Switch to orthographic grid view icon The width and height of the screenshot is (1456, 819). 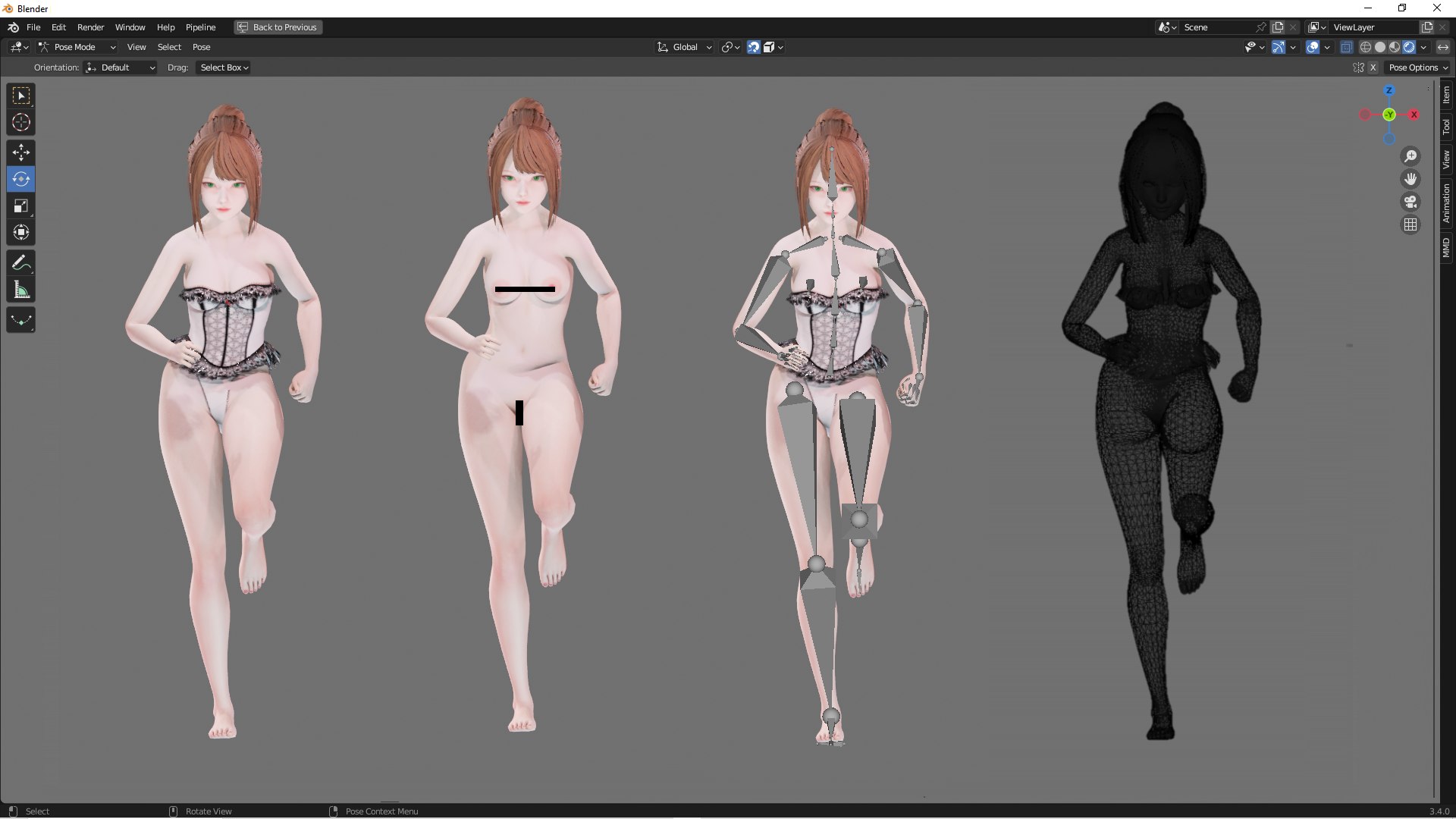click(x=1410, y=224)
